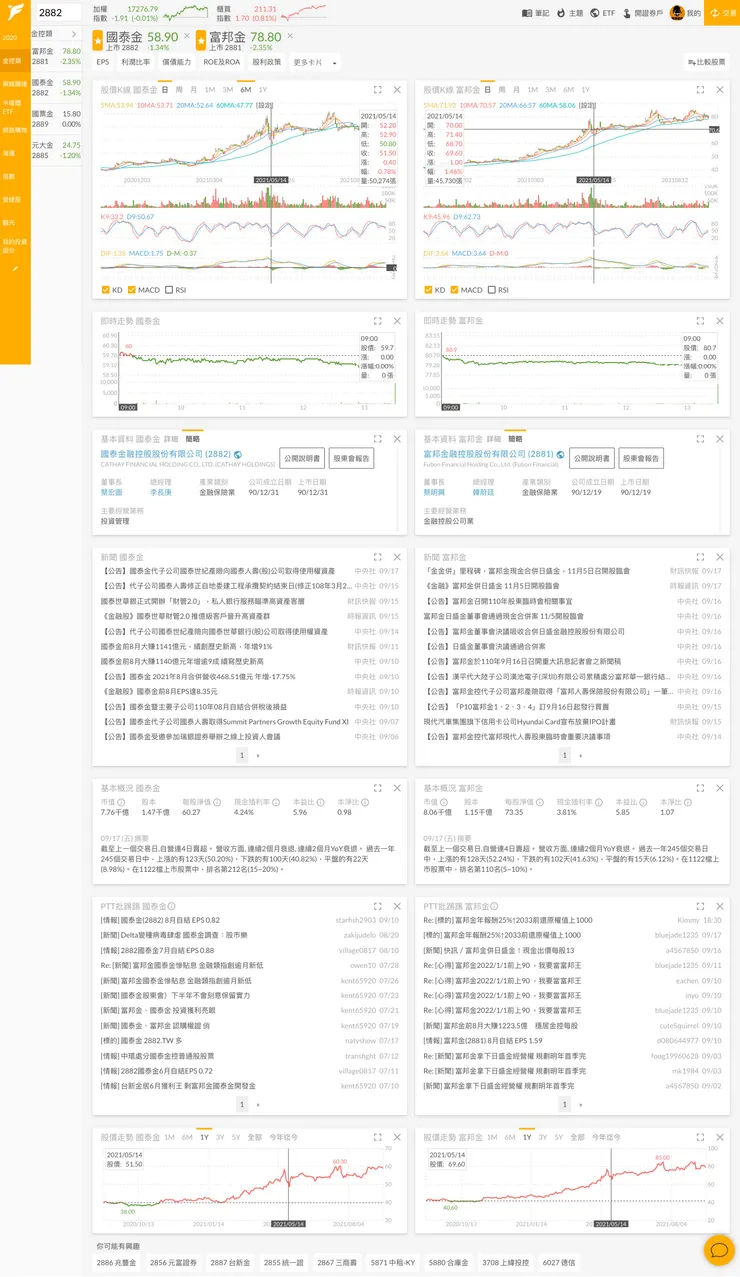Expand PTT批踢踢 富邦金 card to fullscreen
The width and height of the screenshot is (740, 1277).
click(699, 905)
